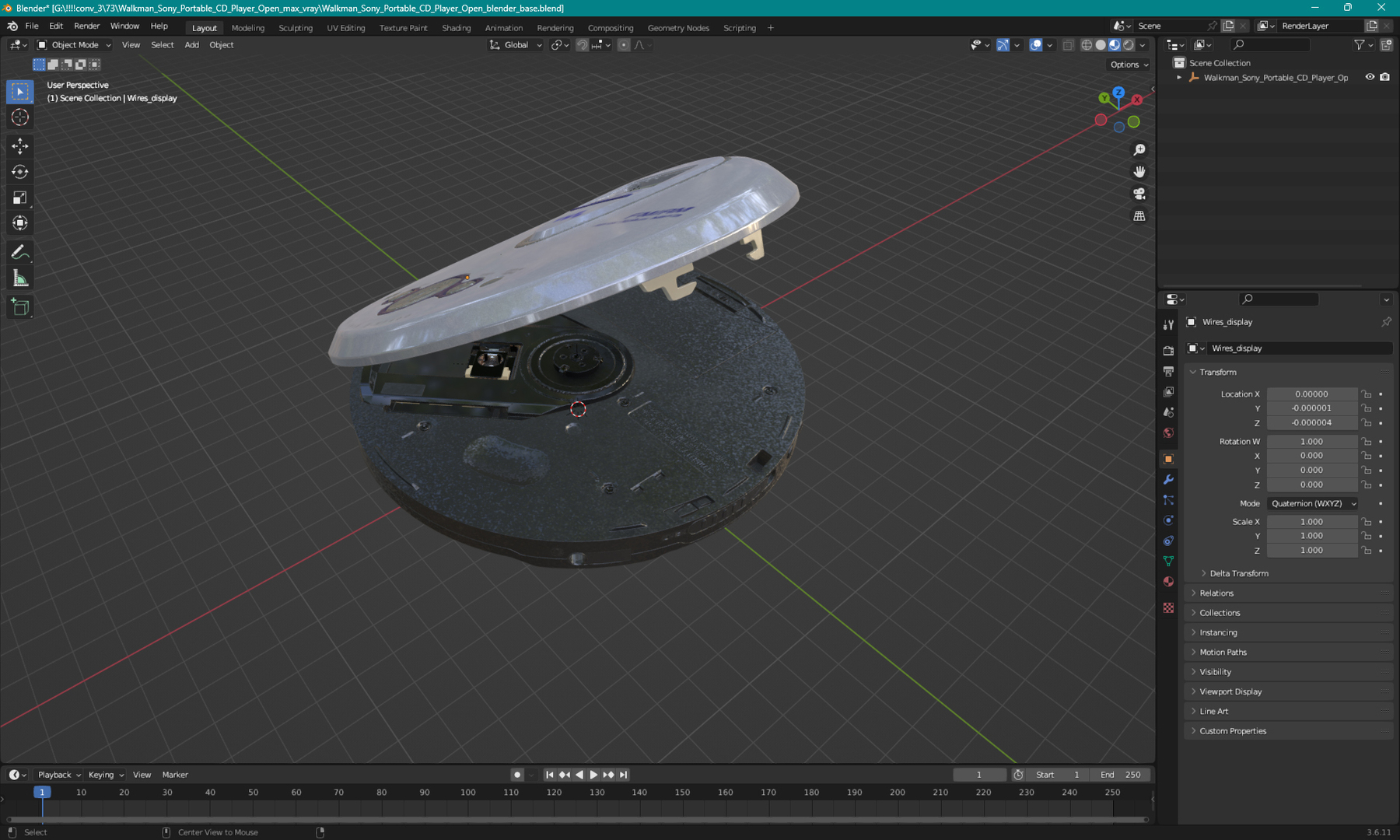Toggle proportional editing button

pos(623,45)
